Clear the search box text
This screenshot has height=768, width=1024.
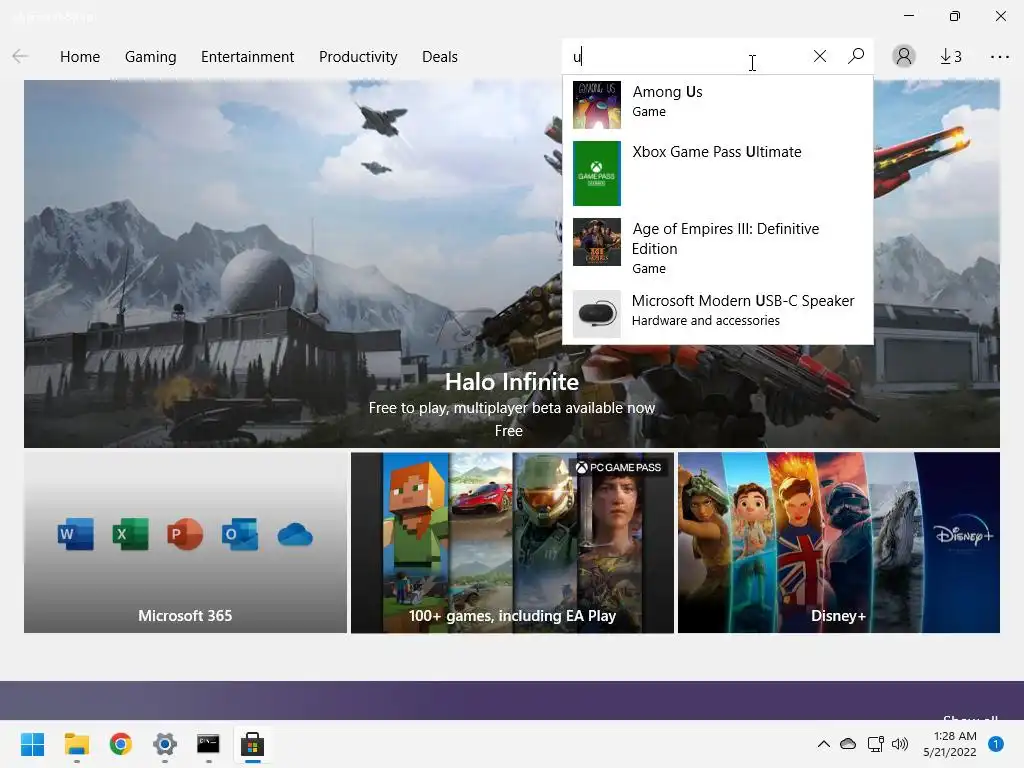(820, 57)
